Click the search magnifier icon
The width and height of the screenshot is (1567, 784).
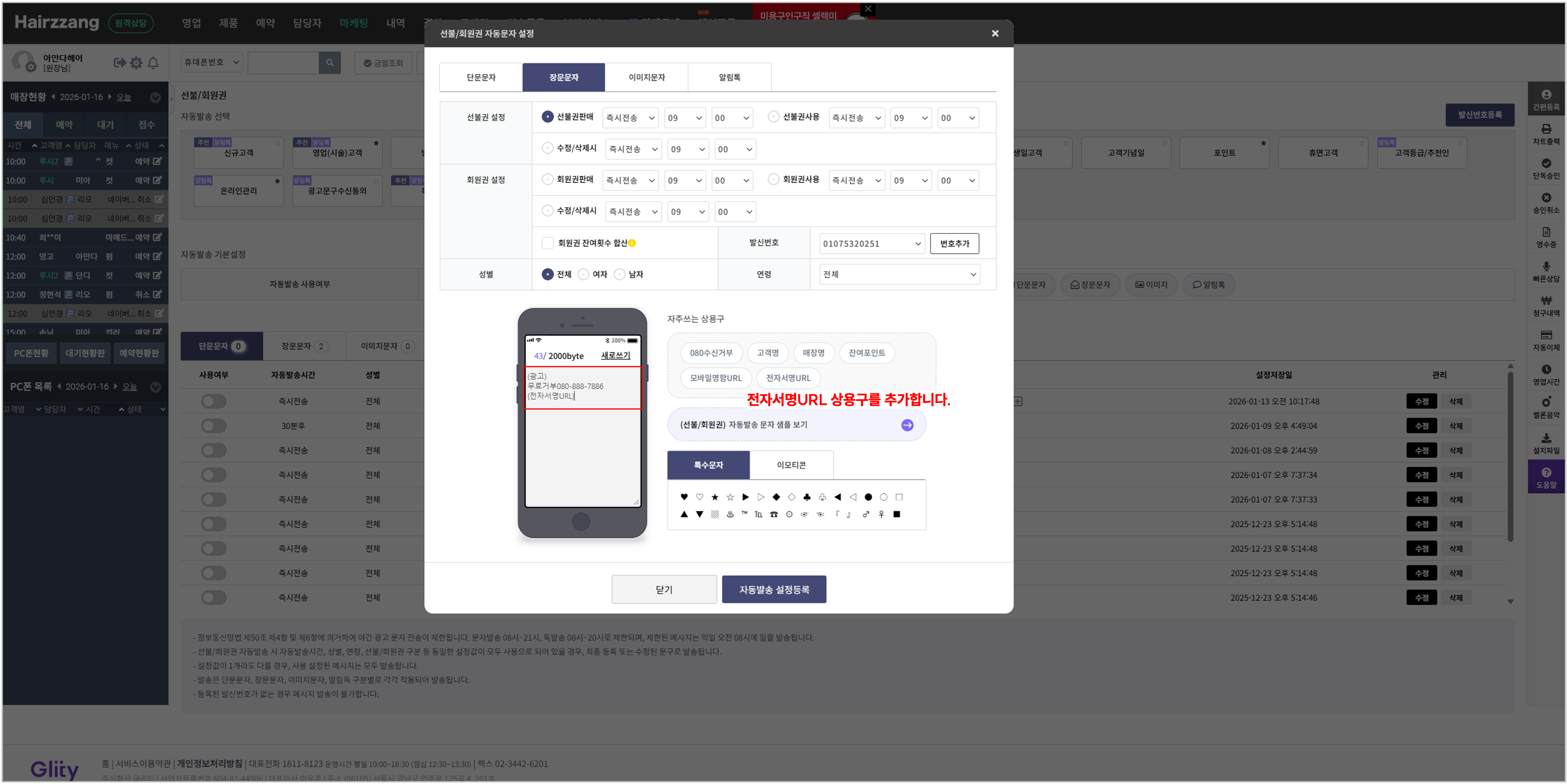click(330, 63)
